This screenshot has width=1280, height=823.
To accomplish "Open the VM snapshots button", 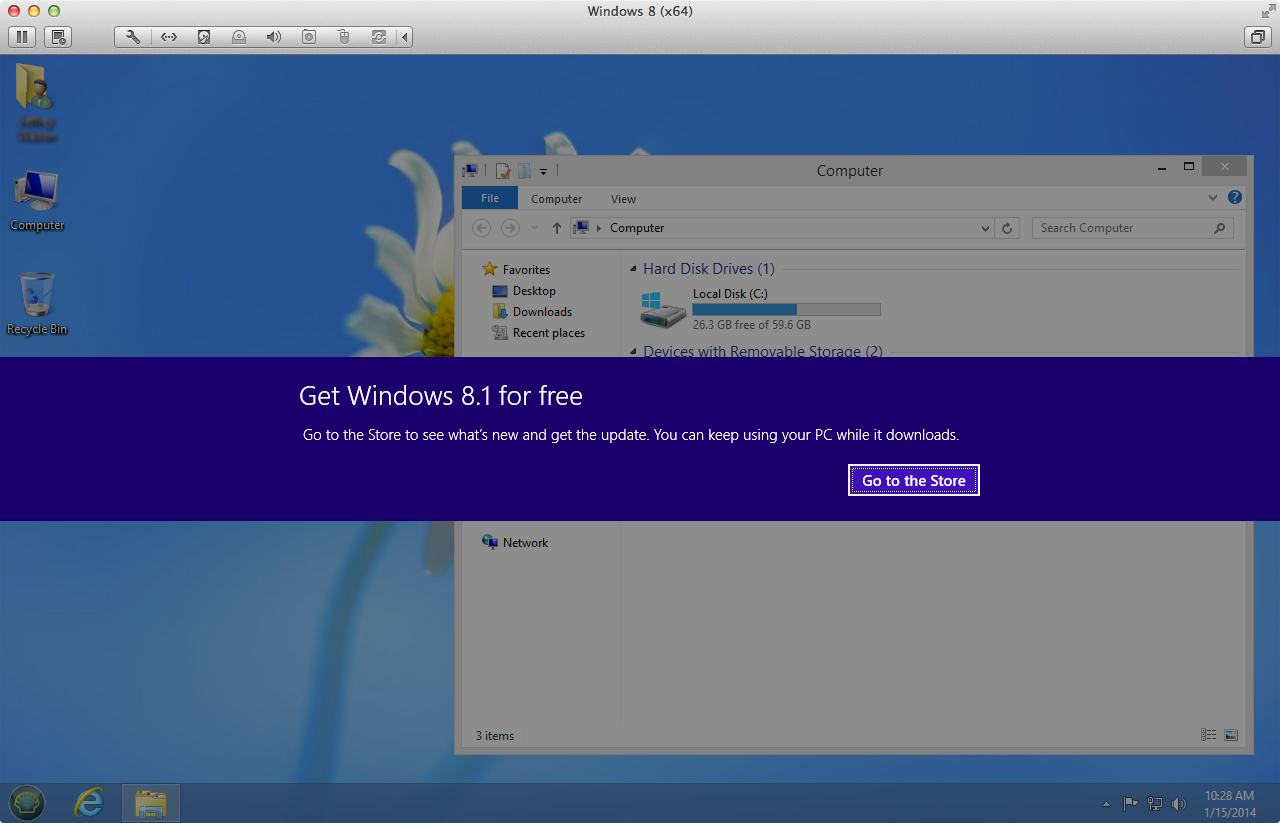I will click(58, 37).
